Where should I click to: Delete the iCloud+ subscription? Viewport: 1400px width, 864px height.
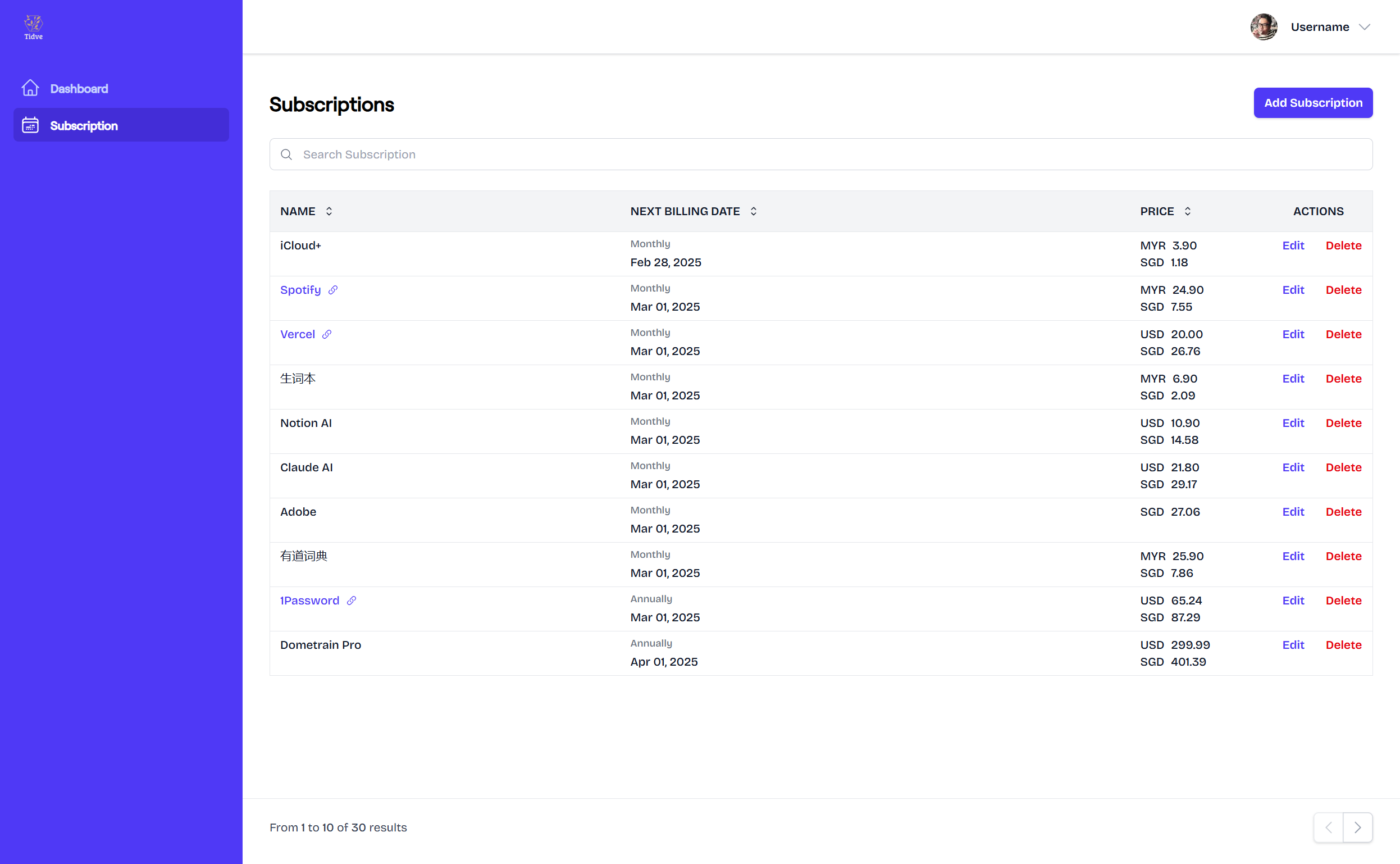pyautogui.click(x=1343, y=245)
